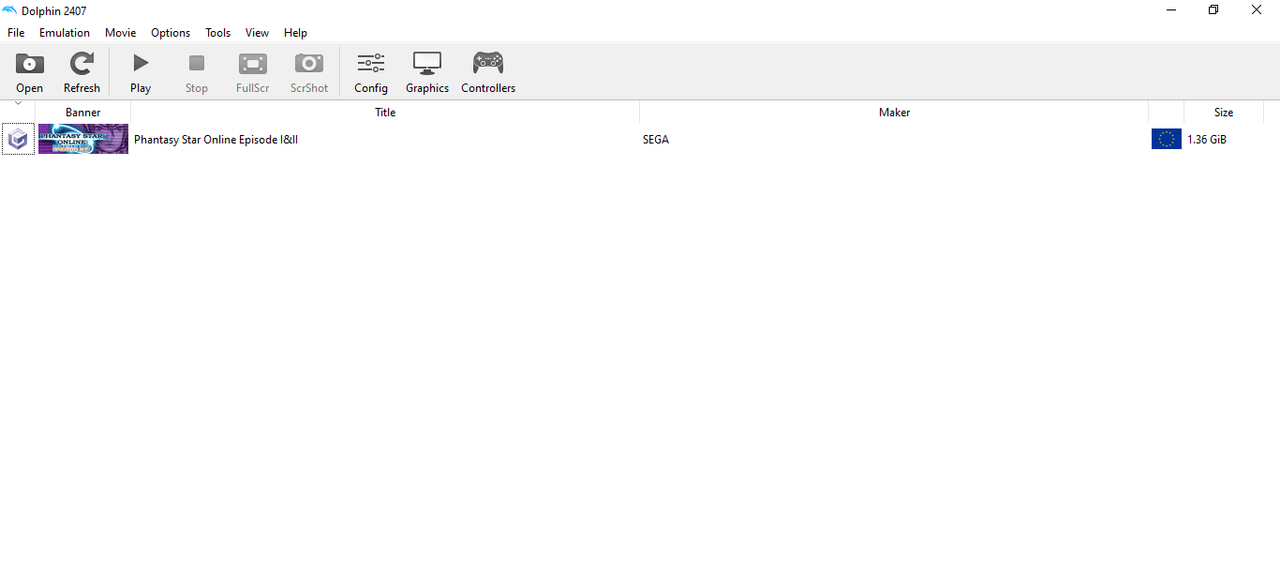Screen dimensions: 1280x584
Task: Select the GameCube platform icon in the row
Action: tap(18, 139)
